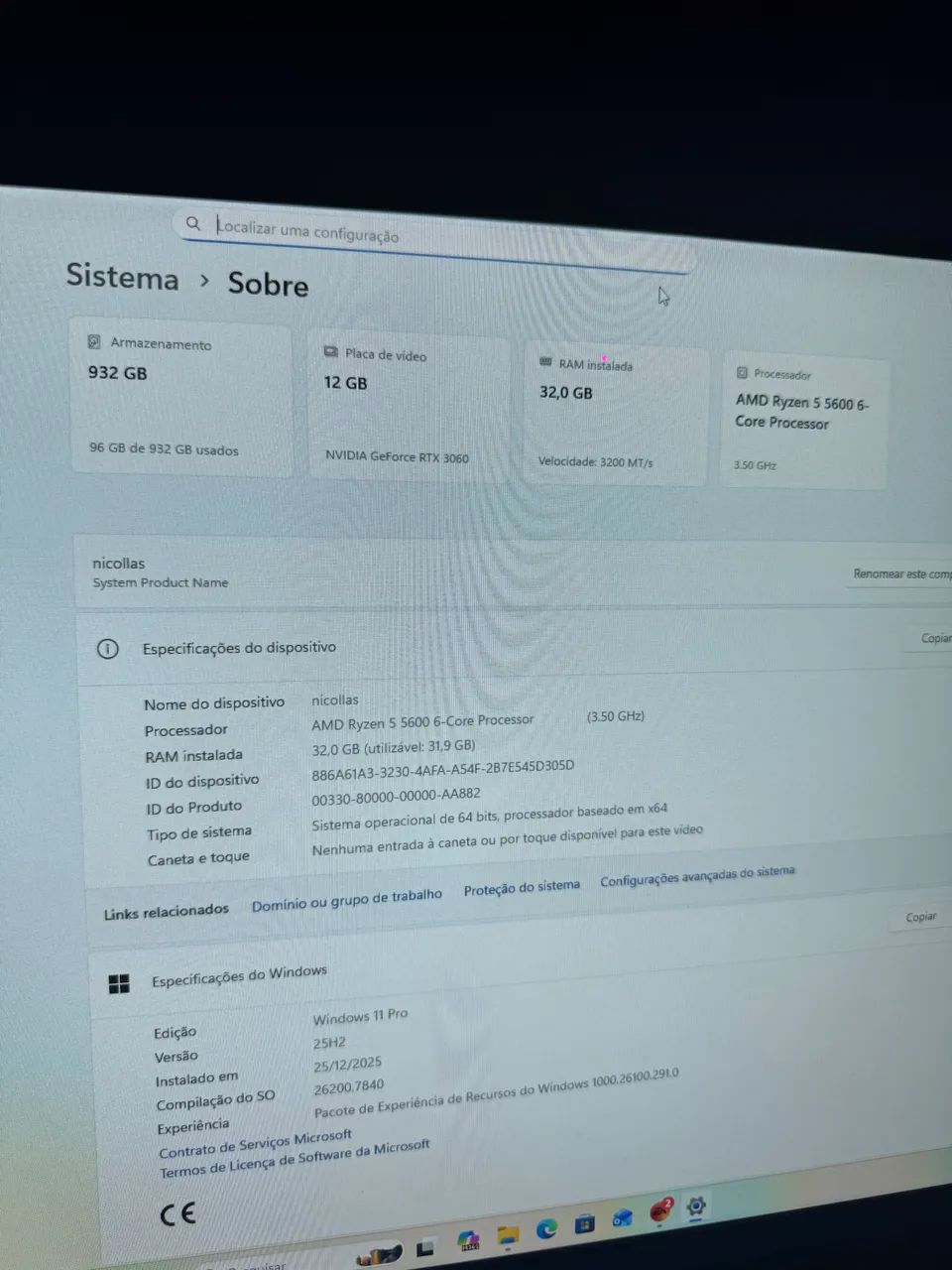
Task: Open Task View from the taskbar
Action: pos(425,1249)
